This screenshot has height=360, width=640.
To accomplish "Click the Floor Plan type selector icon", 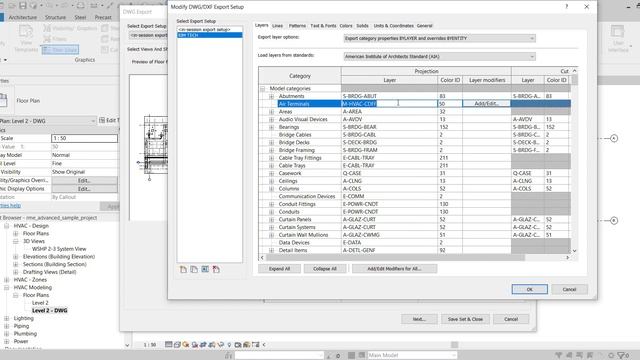I will [3, 100].
